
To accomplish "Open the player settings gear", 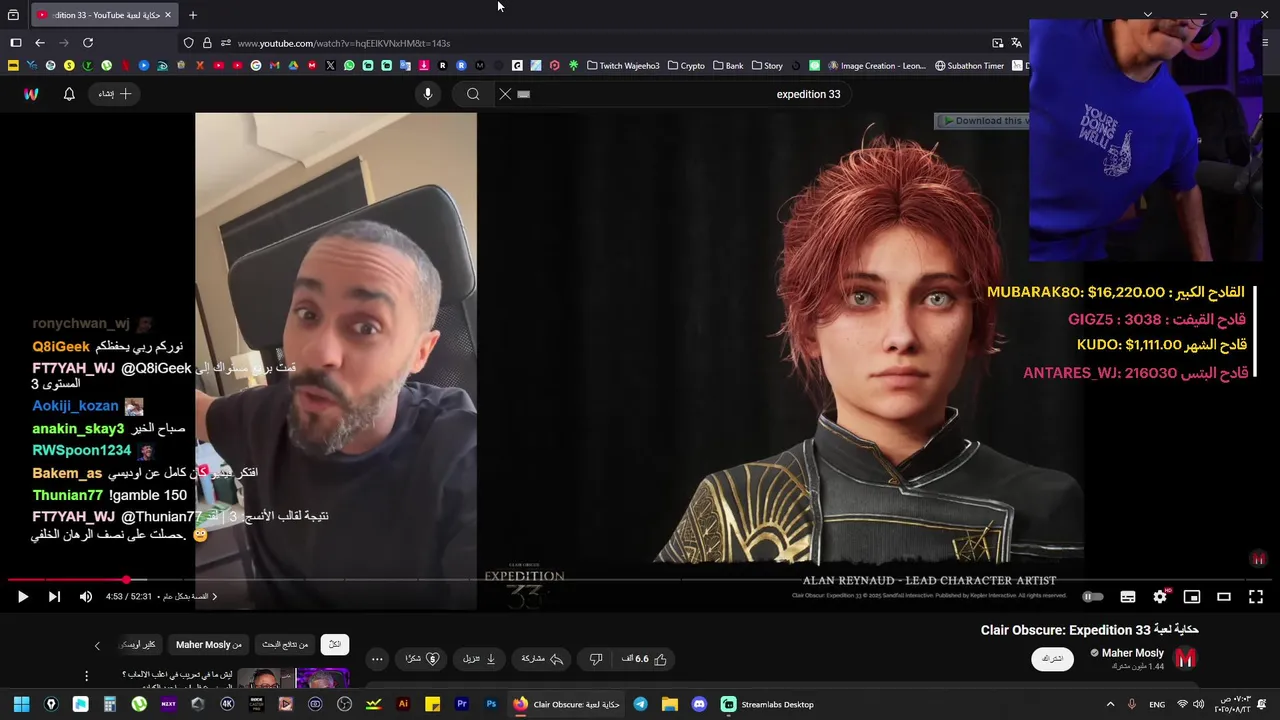I will click(1160, 597).
